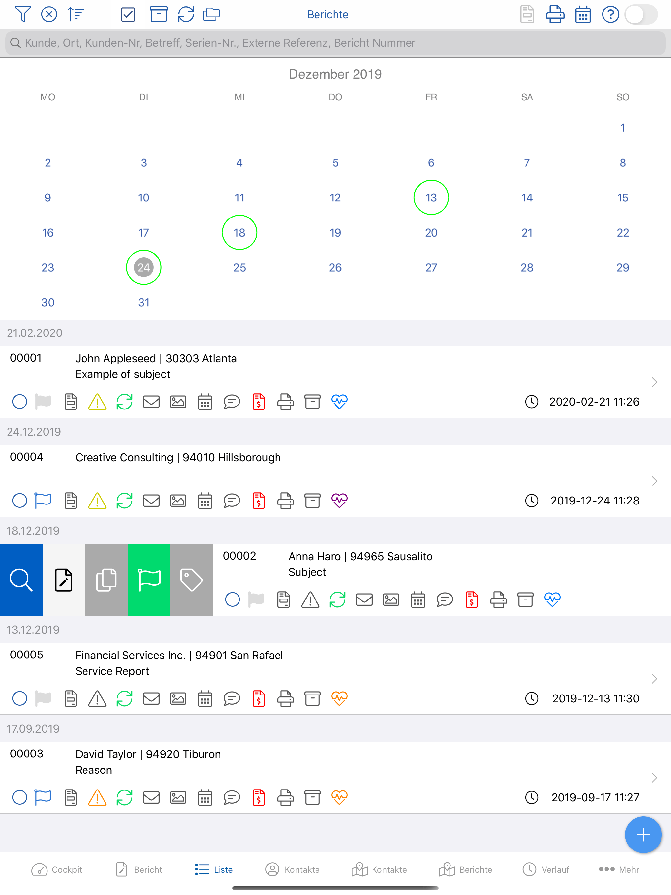Expand report 00005 Financial Services chevron
The width and height of the screenshot is (671, 895).
point(654,679)
